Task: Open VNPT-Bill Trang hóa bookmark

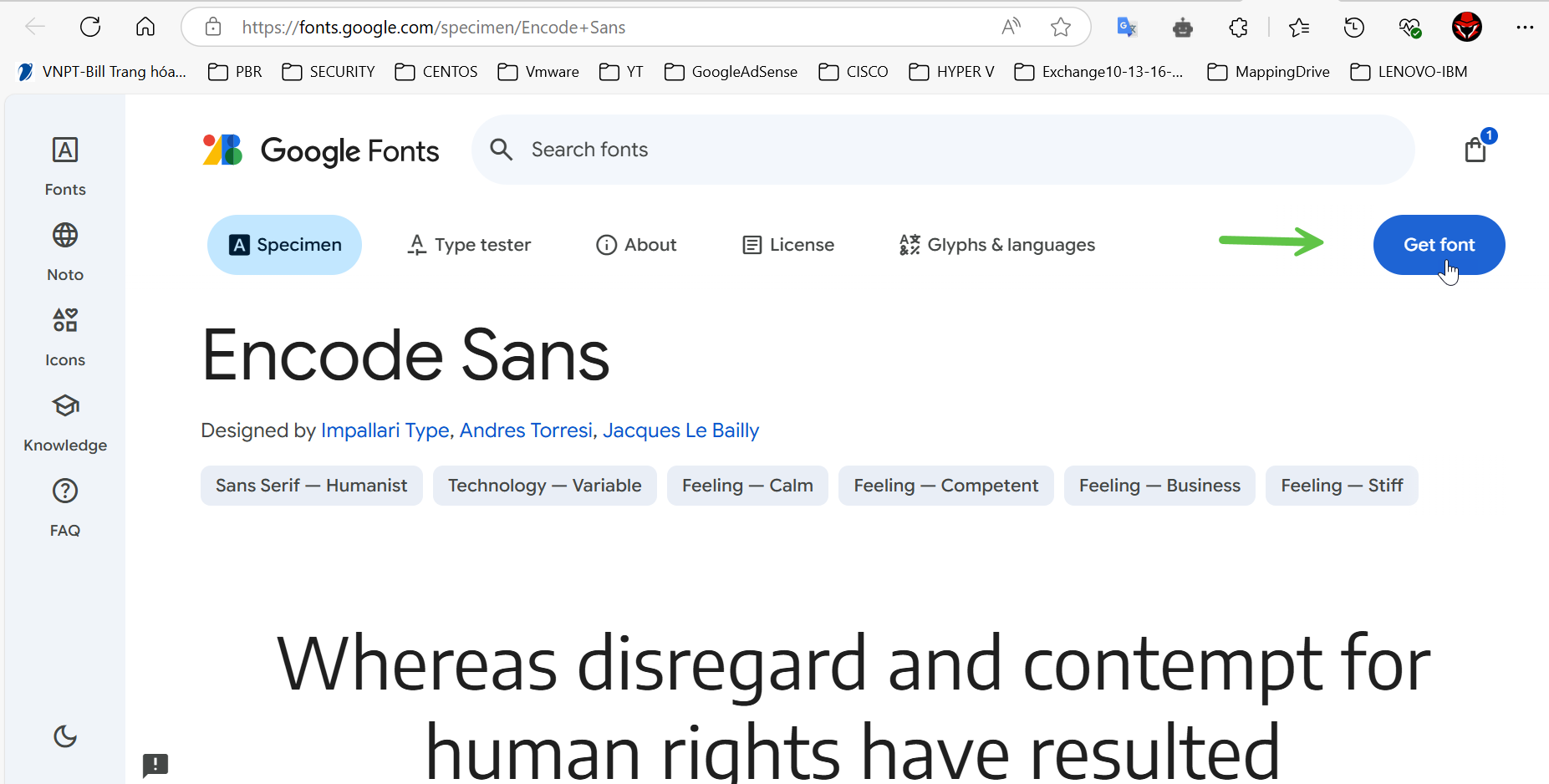Action: pos(101,72)
